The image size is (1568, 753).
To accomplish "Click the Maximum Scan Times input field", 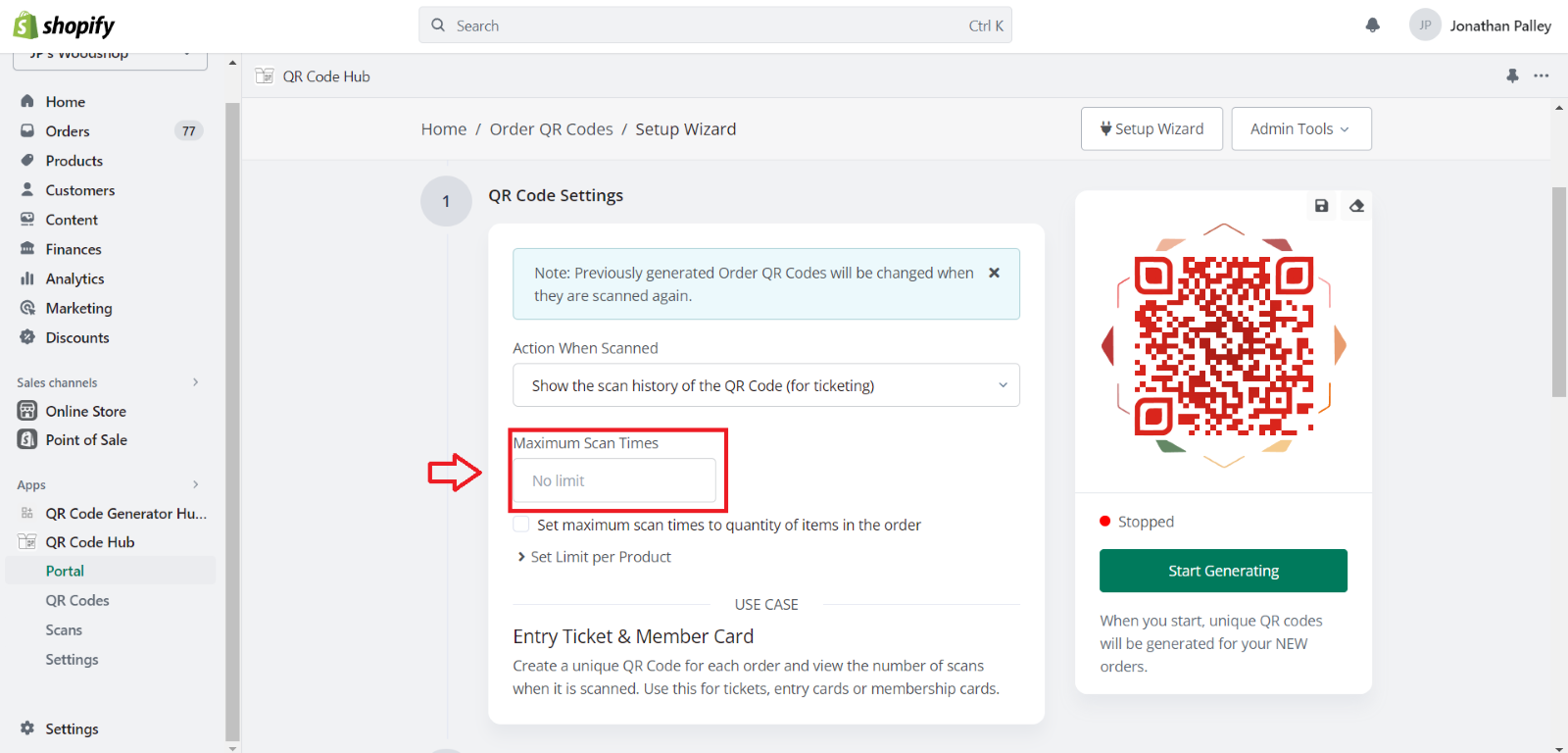I will 614,480.
